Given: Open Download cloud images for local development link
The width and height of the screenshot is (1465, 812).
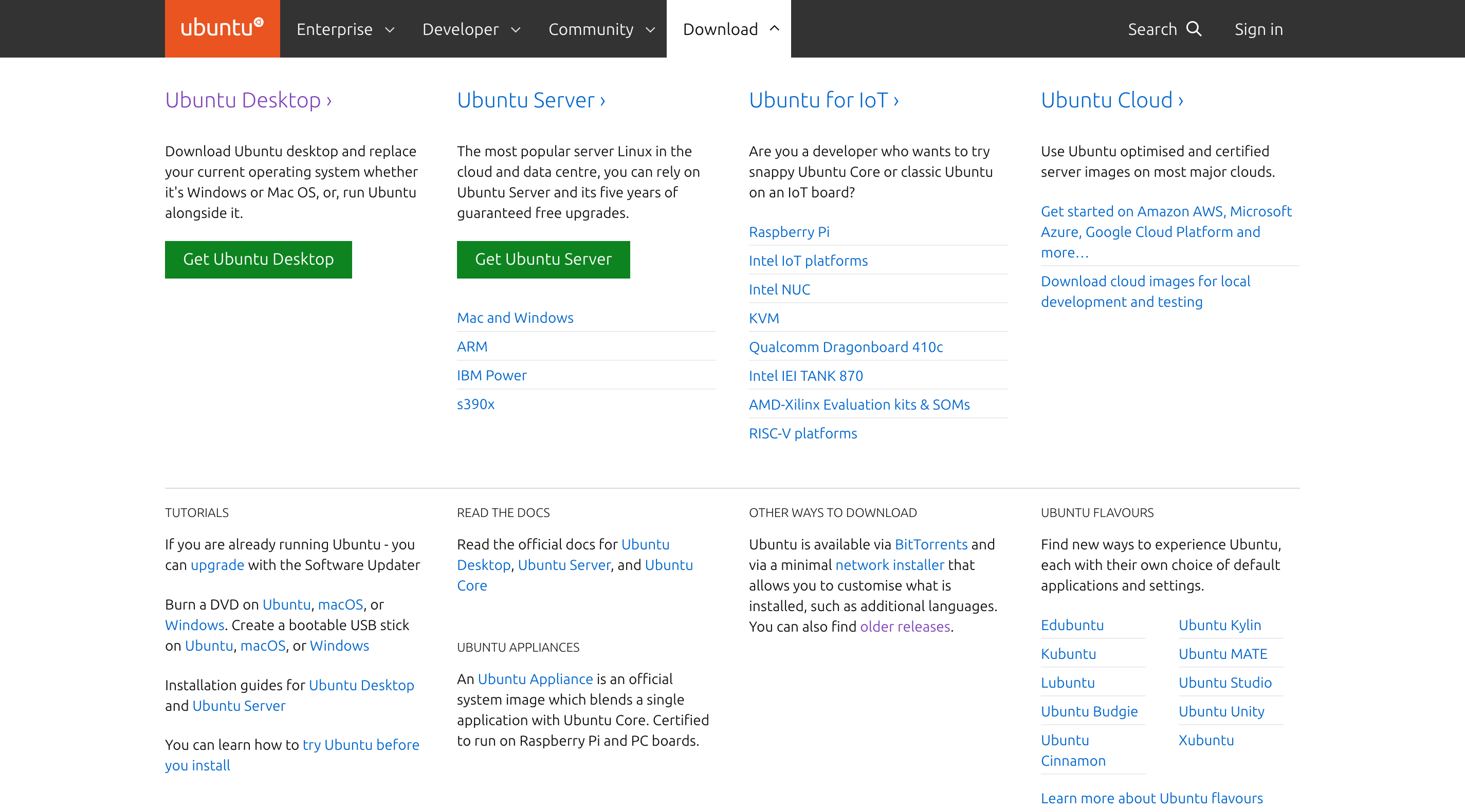Looking at the screenshot, I should point(1145,292).
